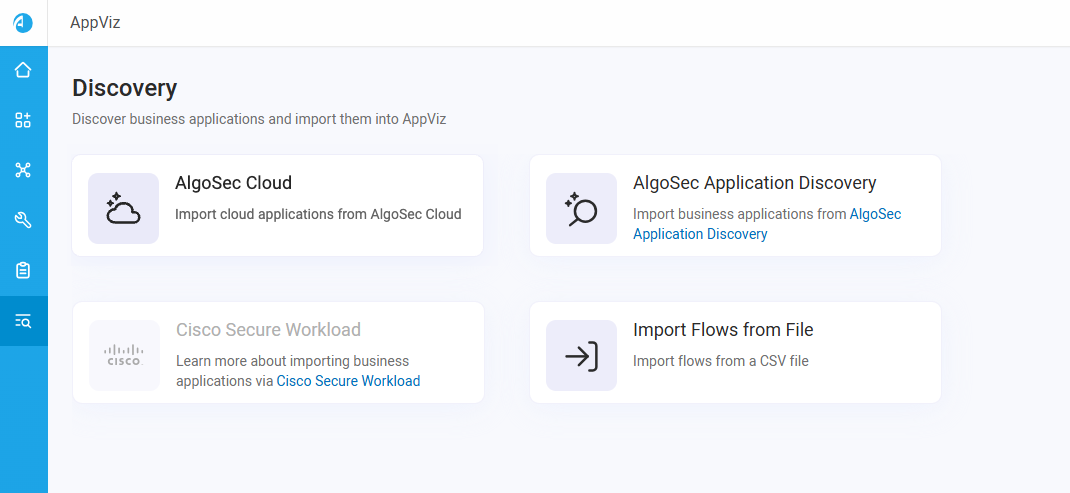The height and width of the screenshot is (493, 1070).
Task: Select the Discovery search-list icon in the sidebar
Action: point(23,321)
